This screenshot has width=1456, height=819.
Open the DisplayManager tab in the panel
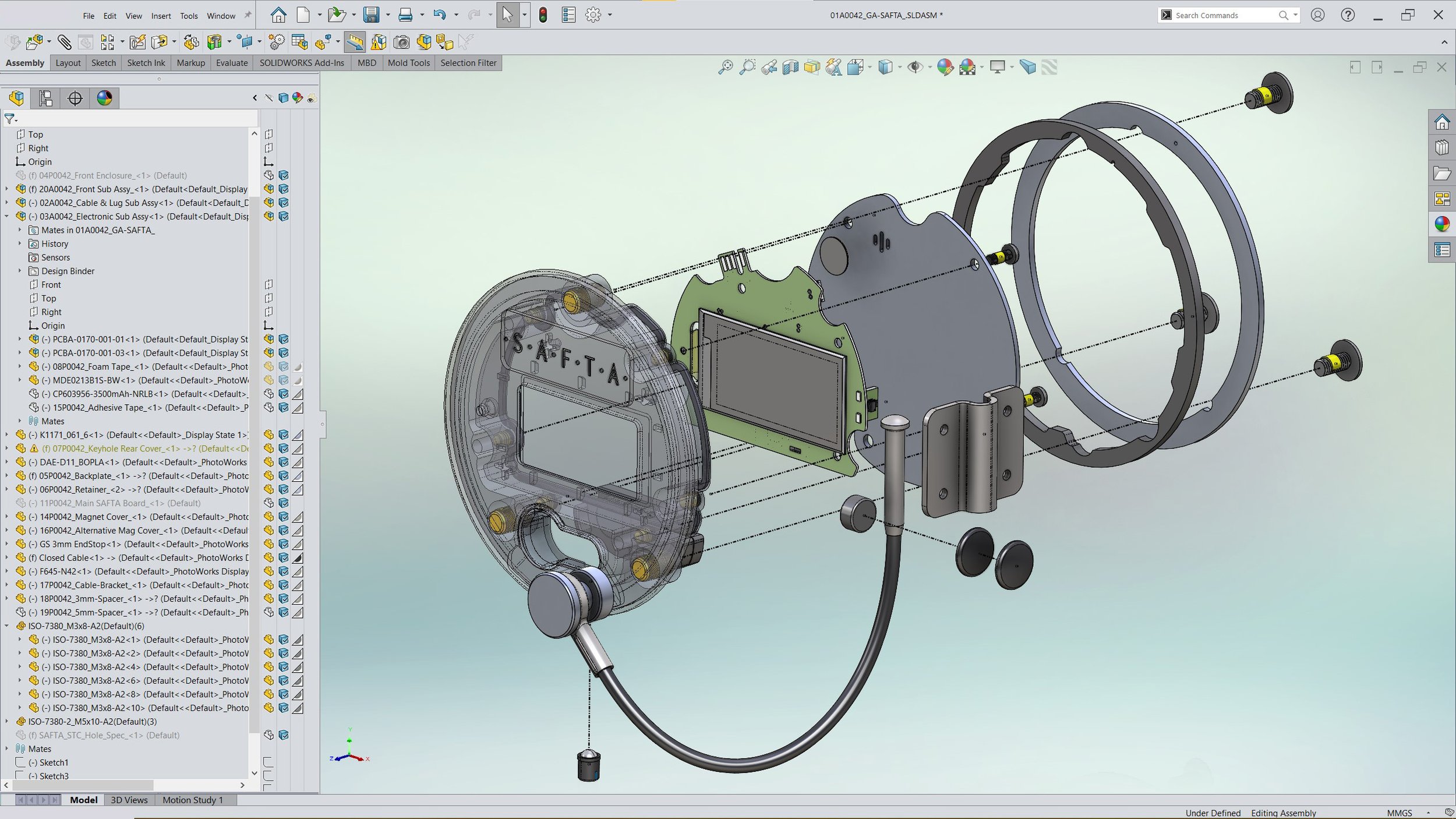coord(104,98)
